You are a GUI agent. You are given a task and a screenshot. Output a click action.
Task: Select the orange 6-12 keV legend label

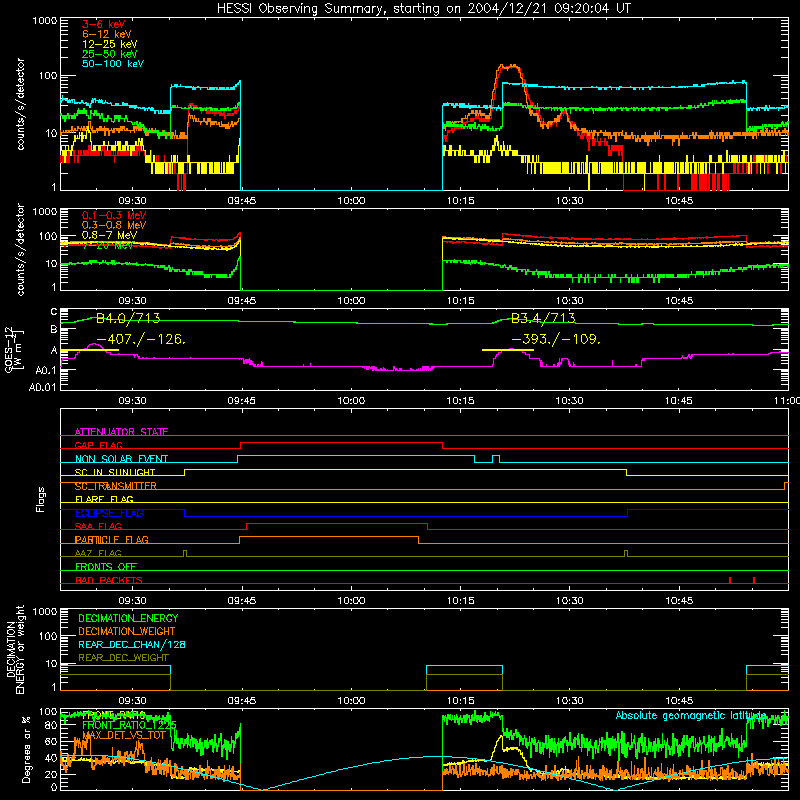[107, 34]
